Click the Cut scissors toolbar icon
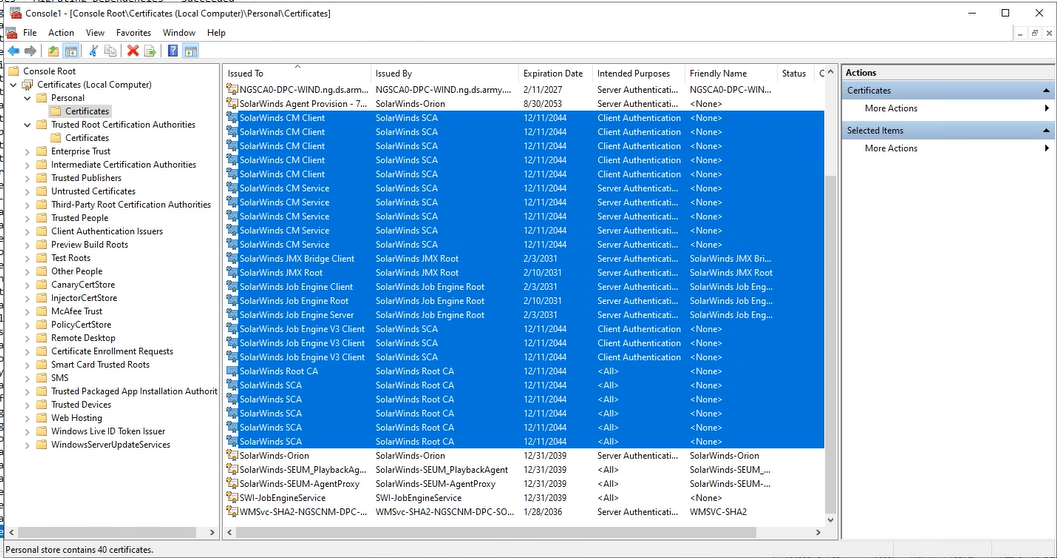1057x558 pixels. [x=94, y=51]
